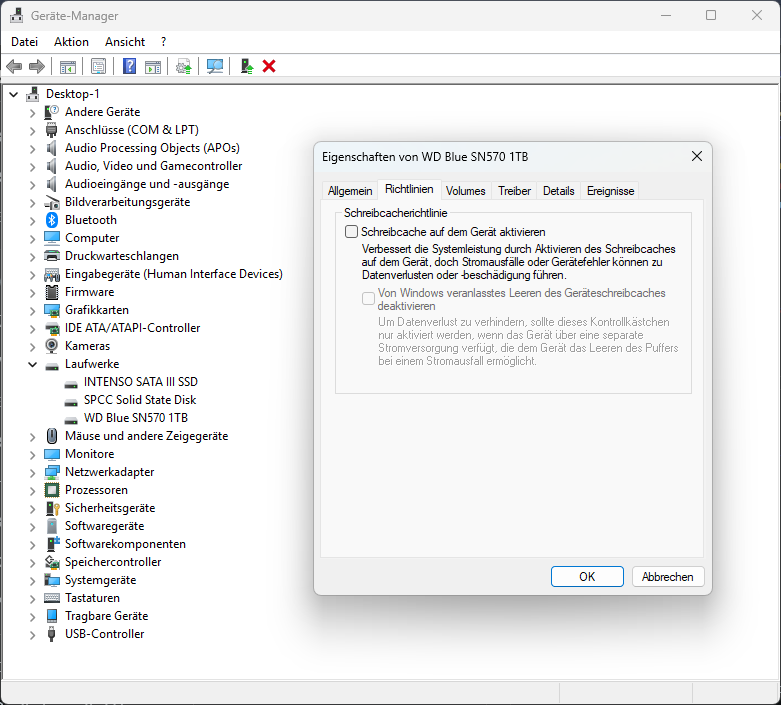Click the Andere Geräte unknown device icon
The height and width of the screenshot is (705, 781).
coord(52,112)
